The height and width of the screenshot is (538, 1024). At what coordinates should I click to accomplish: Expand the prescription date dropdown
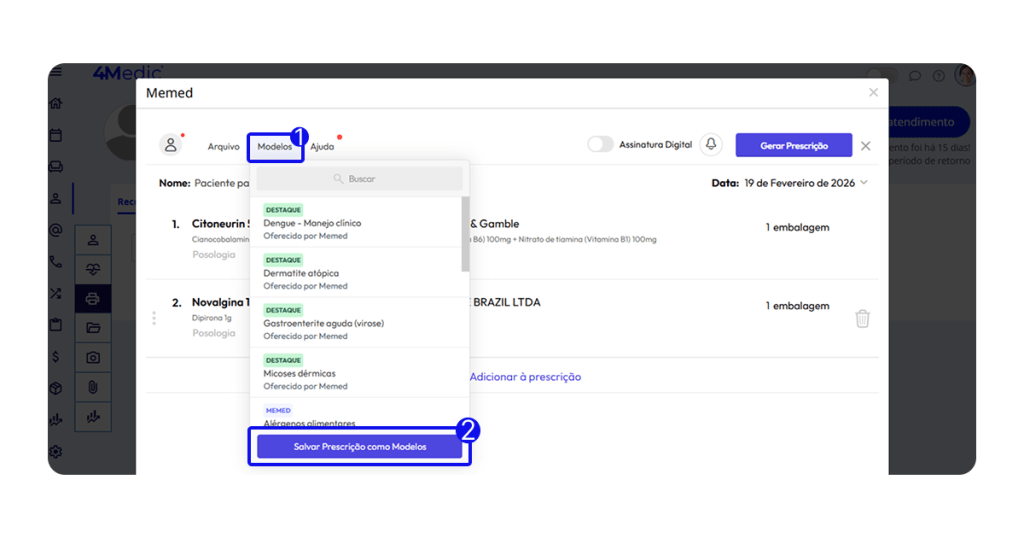click(x=864, y=183)
